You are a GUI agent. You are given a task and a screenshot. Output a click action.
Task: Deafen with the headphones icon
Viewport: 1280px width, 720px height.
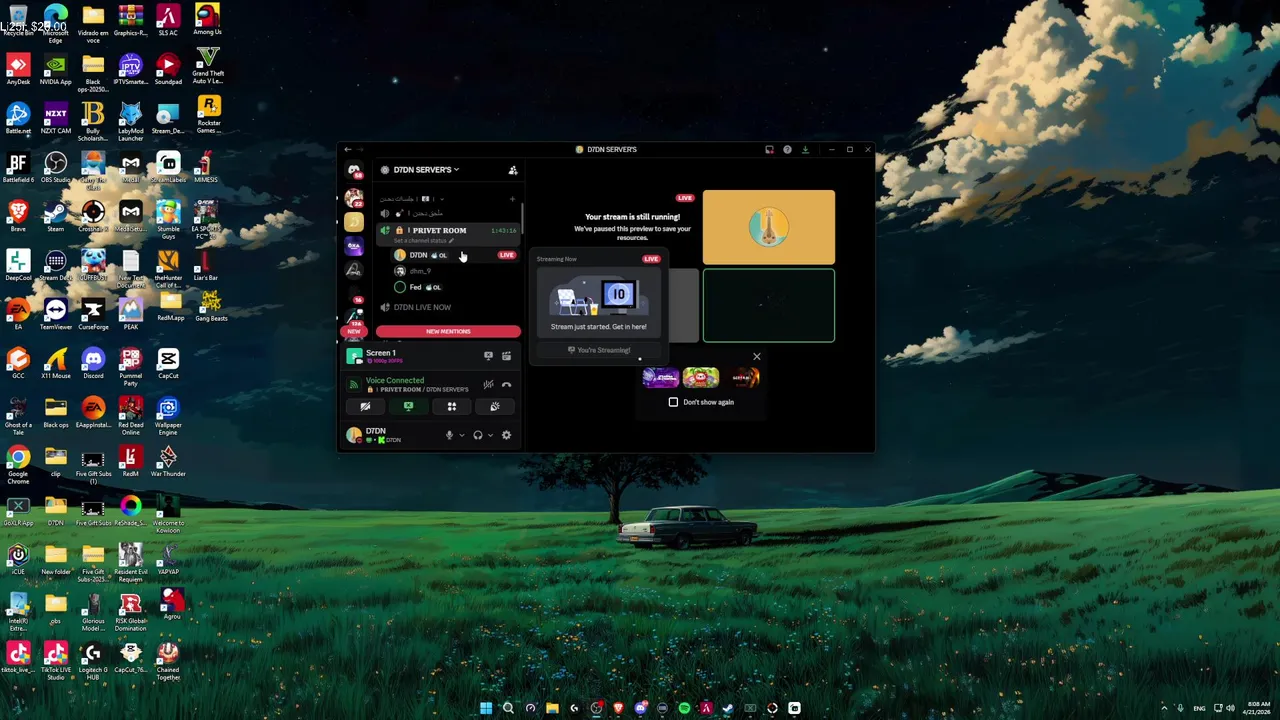point(477,435)
